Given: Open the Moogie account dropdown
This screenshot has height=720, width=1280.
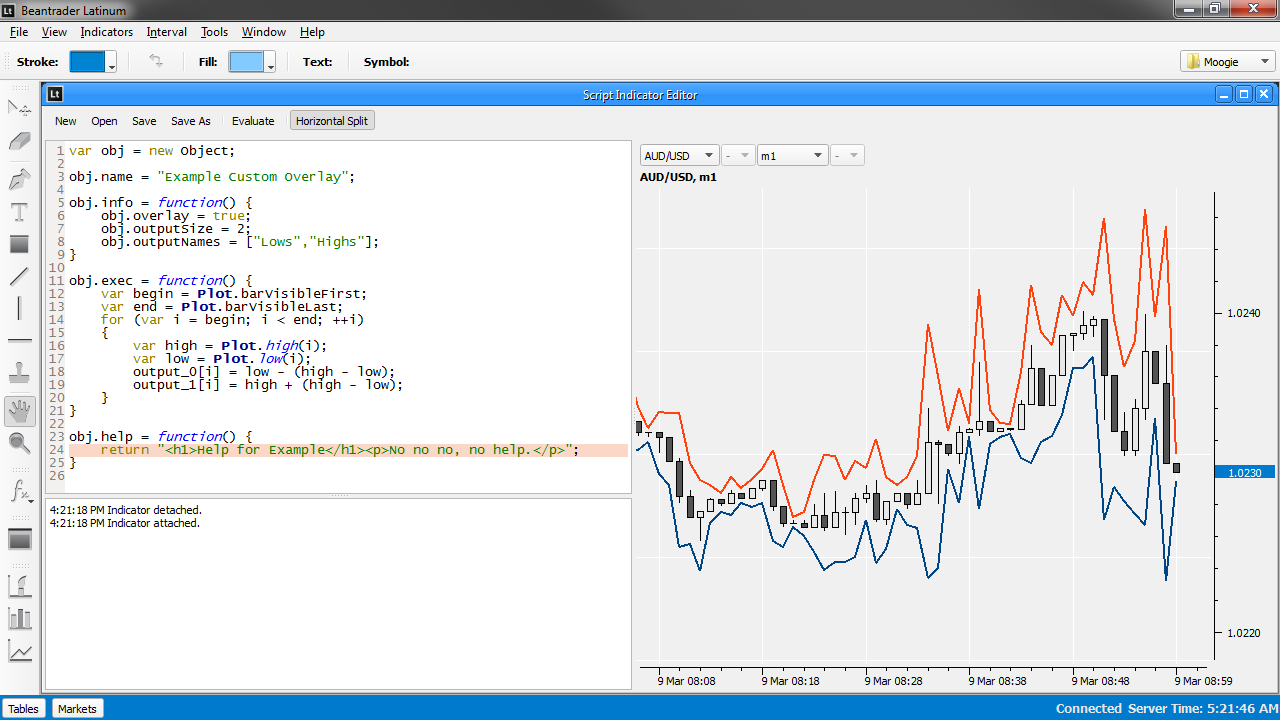Looking at the screenshot, I should coord(1228,61).
